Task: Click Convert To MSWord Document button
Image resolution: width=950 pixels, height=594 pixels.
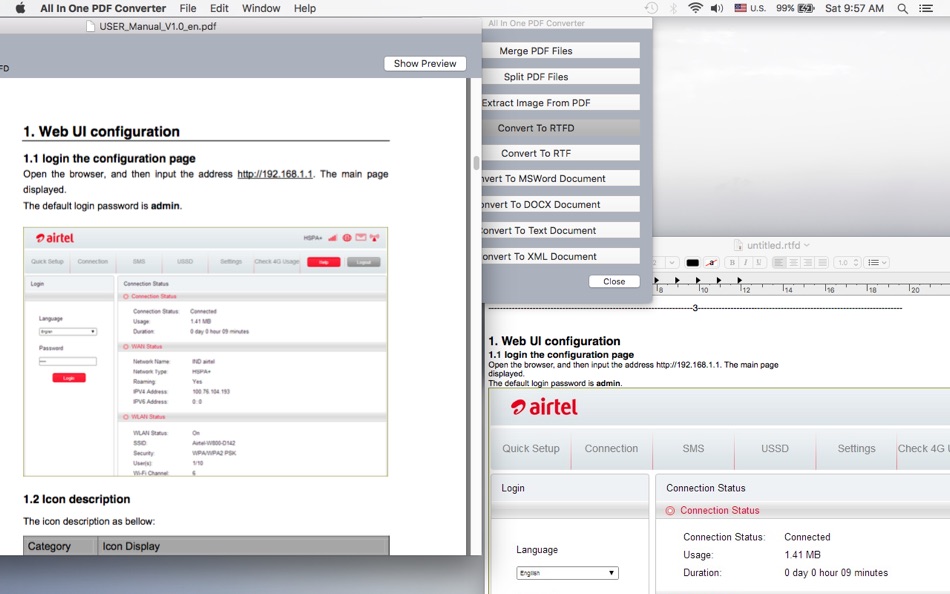Action: (560, 179)
